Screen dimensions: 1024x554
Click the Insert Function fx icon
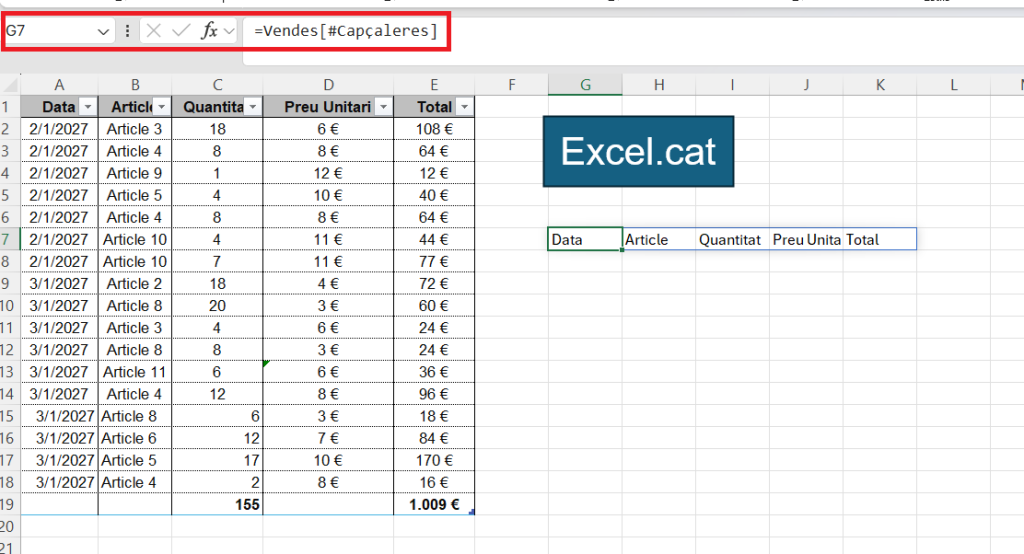click(209, 31)
